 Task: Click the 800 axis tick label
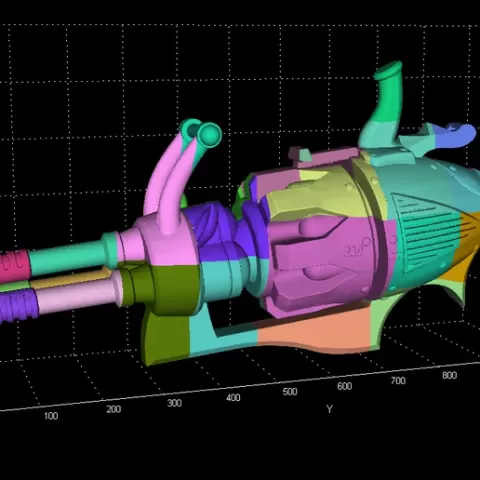449,375
